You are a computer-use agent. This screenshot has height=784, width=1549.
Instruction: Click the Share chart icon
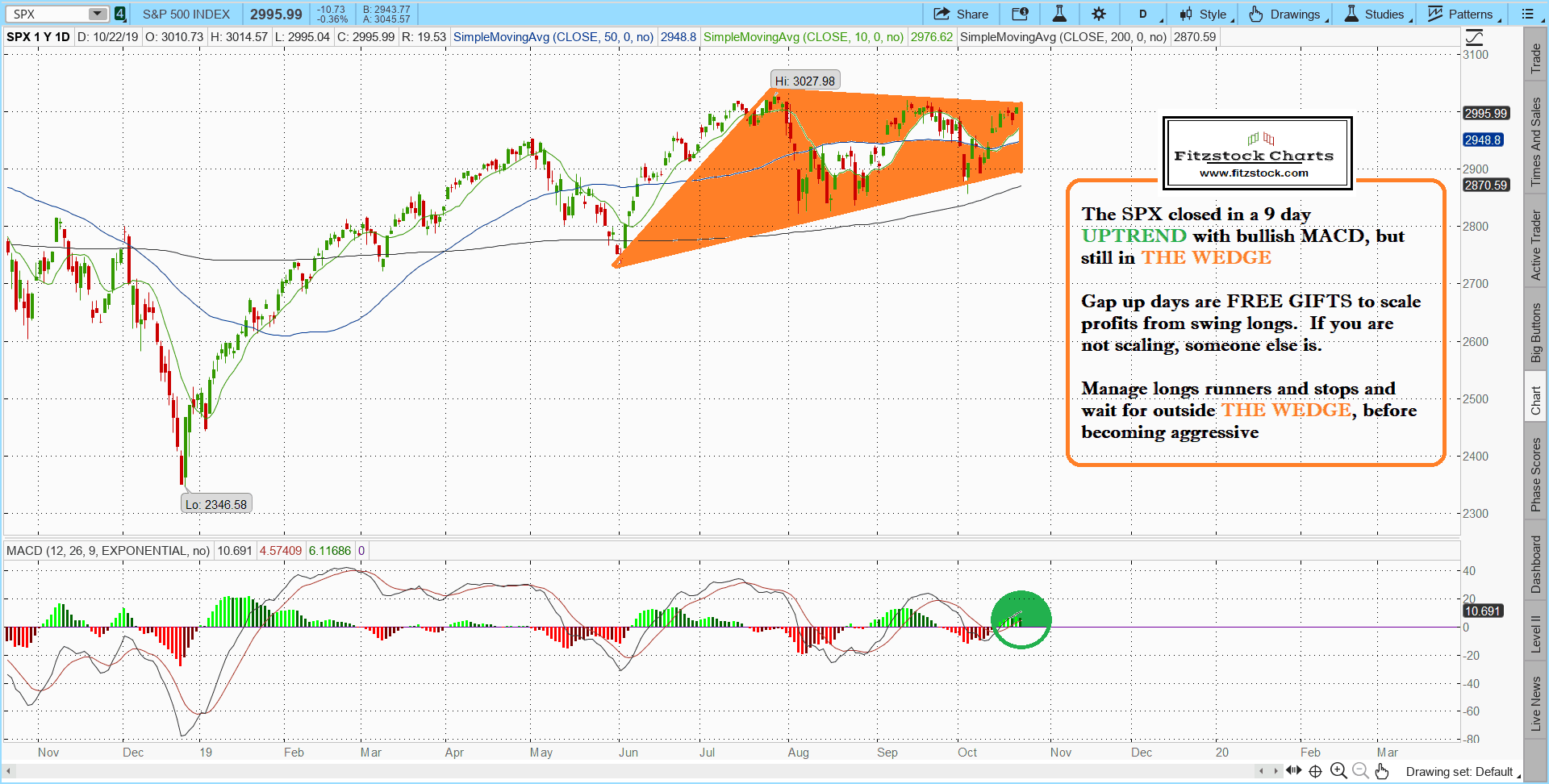point(960,14)
